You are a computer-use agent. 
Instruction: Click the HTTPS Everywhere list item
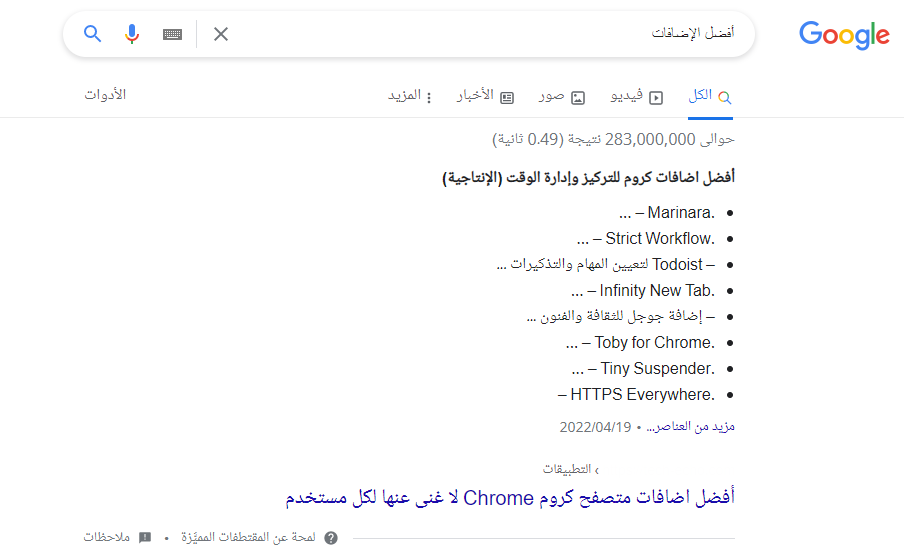(x=636, y=394)
